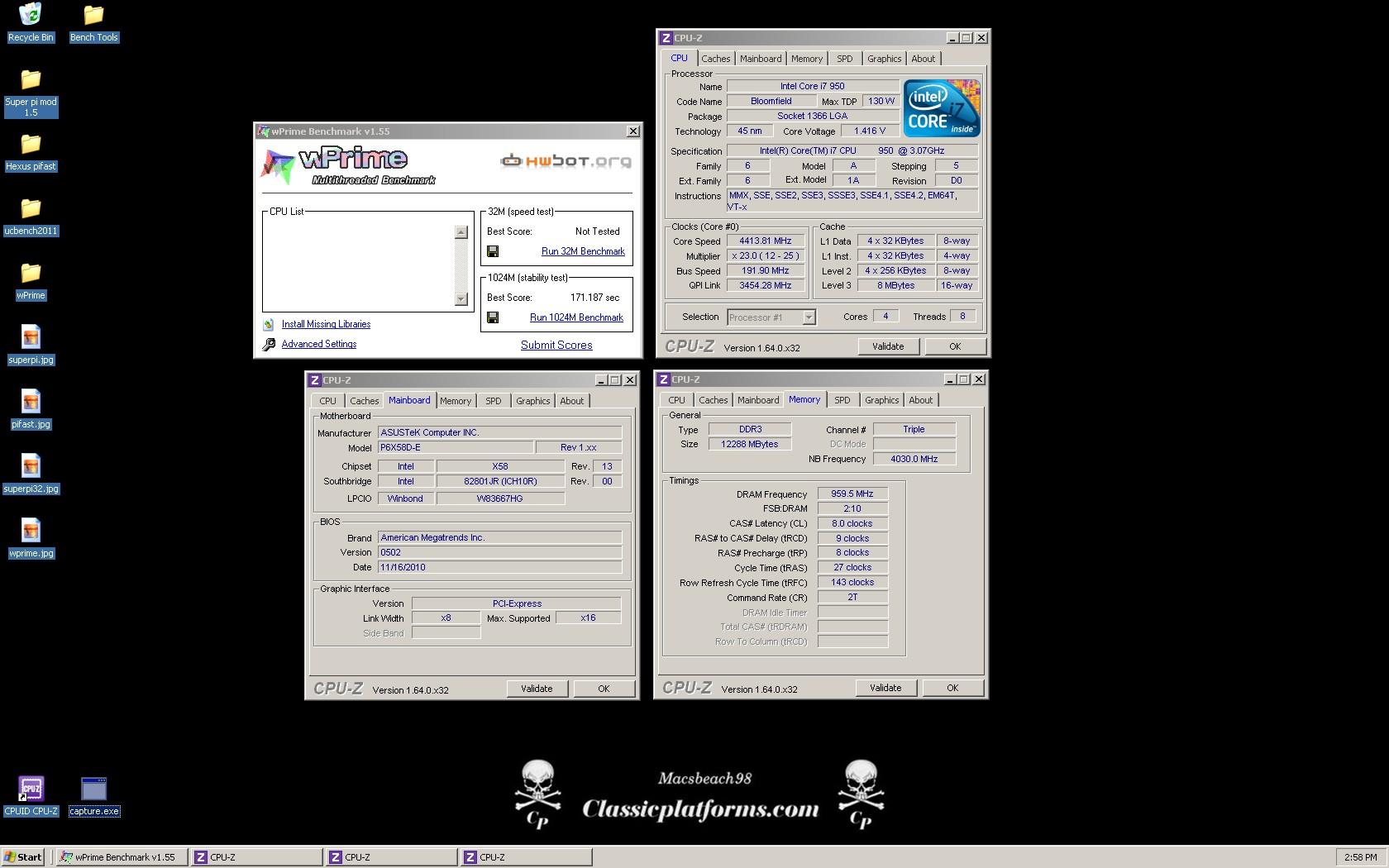Viewport: 1389px width, 868px height.
Task: Click OK in CPU-Z Memory window
Action: 952,688
